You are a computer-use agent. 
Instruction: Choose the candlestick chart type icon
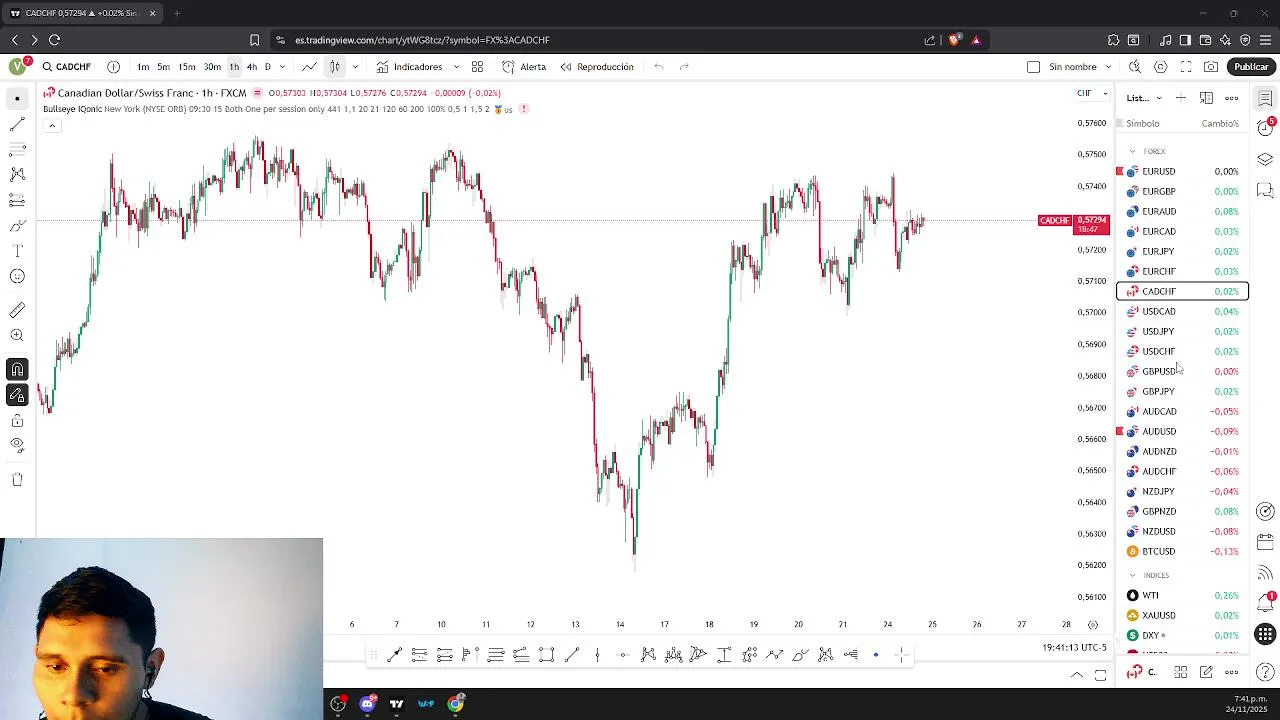pos(335,67)
